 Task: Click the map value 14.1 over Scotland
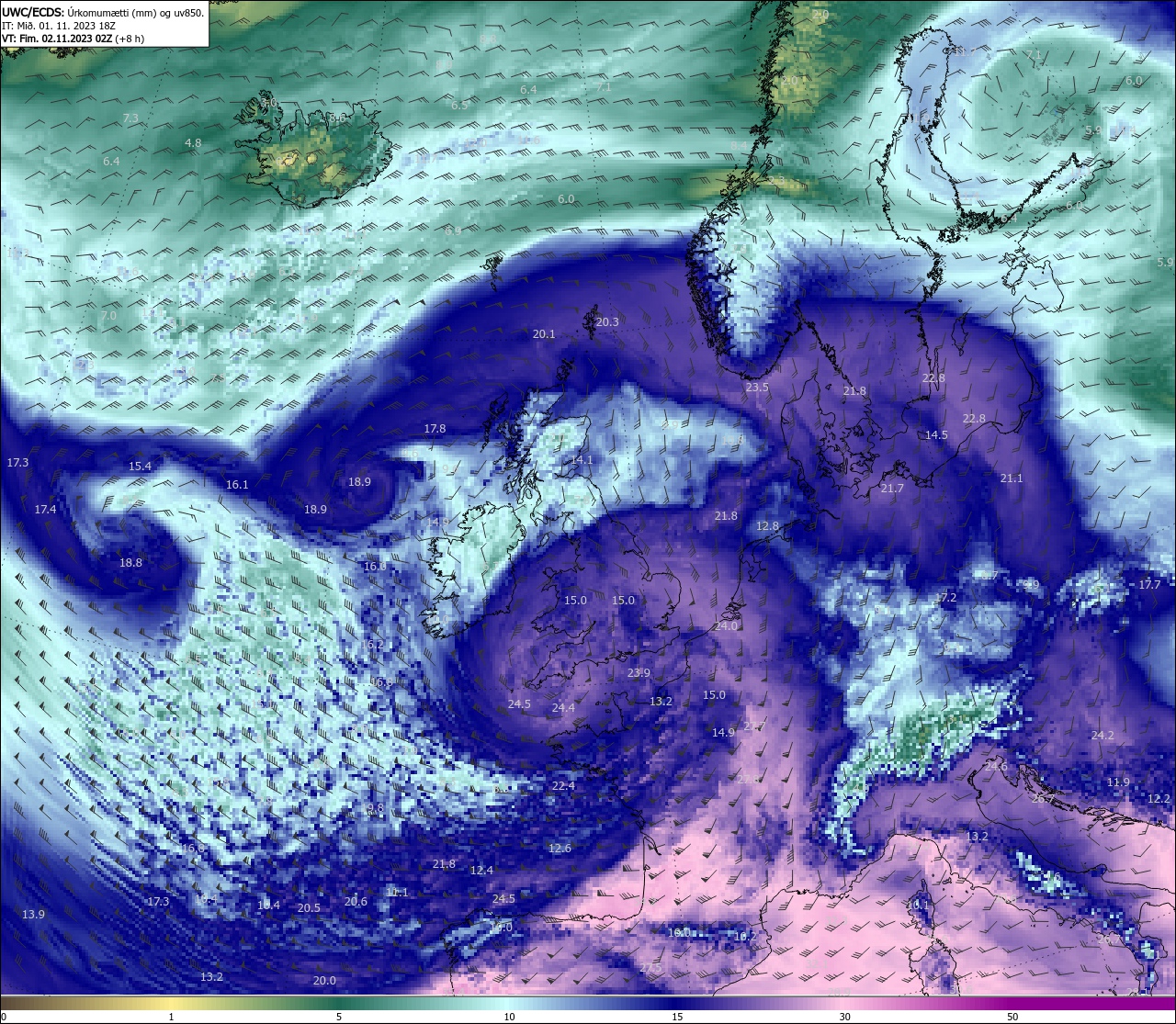[582, 460]
